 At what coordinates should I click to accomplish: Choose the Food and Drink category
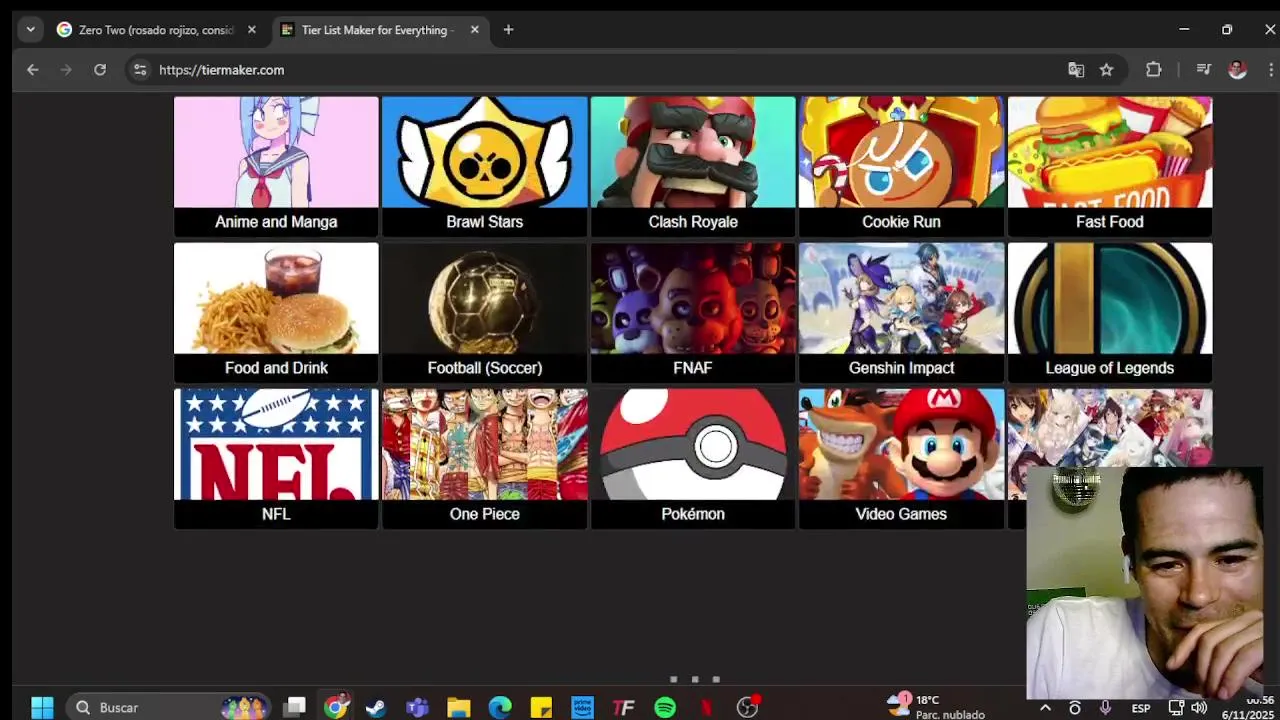tap(276, 312)
